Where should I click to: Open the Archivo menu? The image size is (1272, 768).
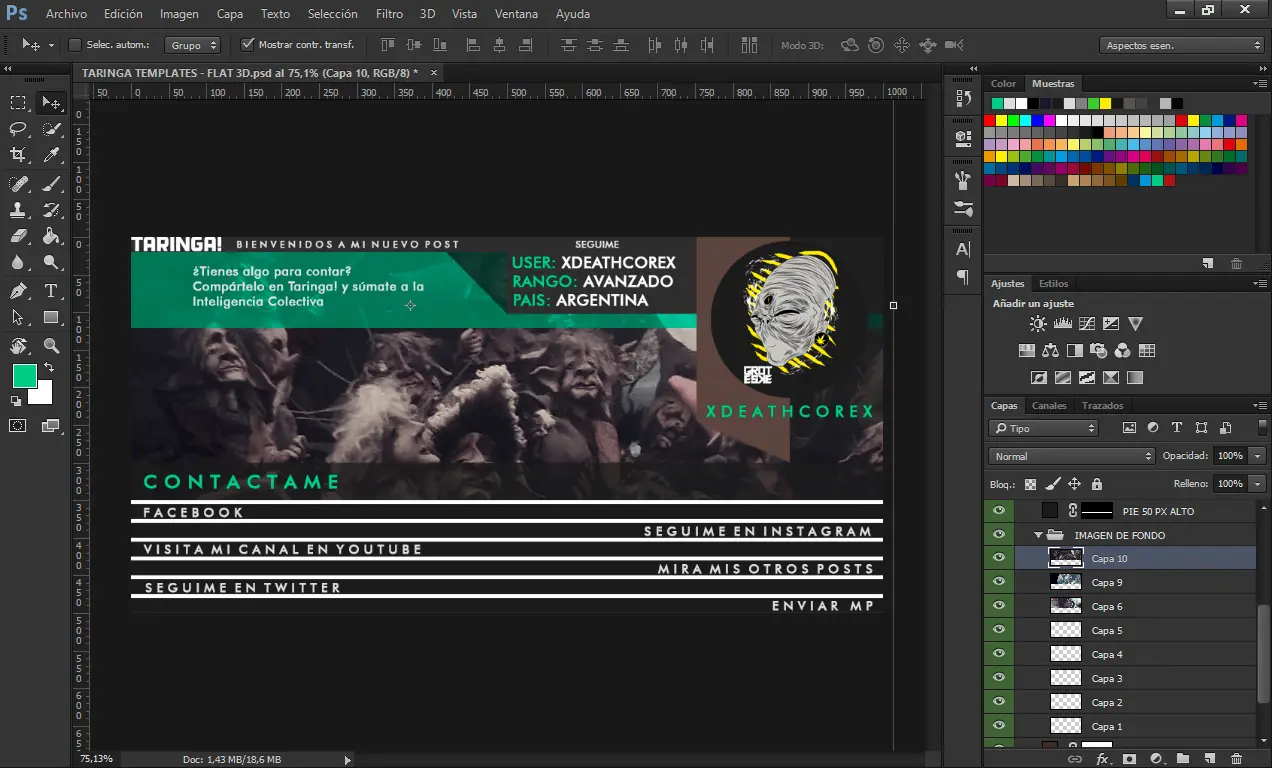tap(66, 14)
